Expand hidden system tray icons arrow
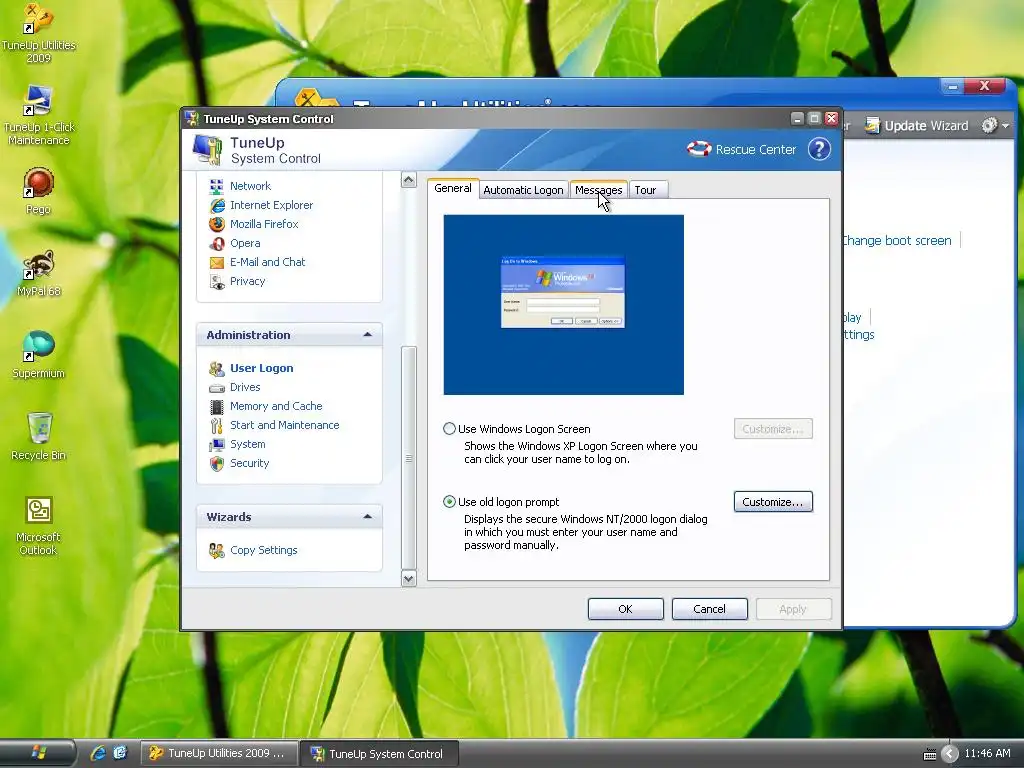The height and width of the screenshot is (768, 1024). [950, 754]
